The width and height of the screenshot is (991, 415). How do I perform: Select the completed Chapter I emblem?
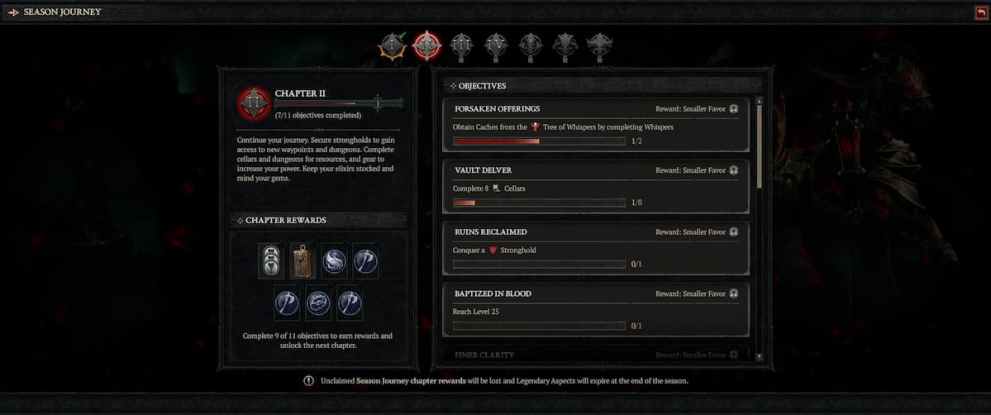[x=392, y=47]
